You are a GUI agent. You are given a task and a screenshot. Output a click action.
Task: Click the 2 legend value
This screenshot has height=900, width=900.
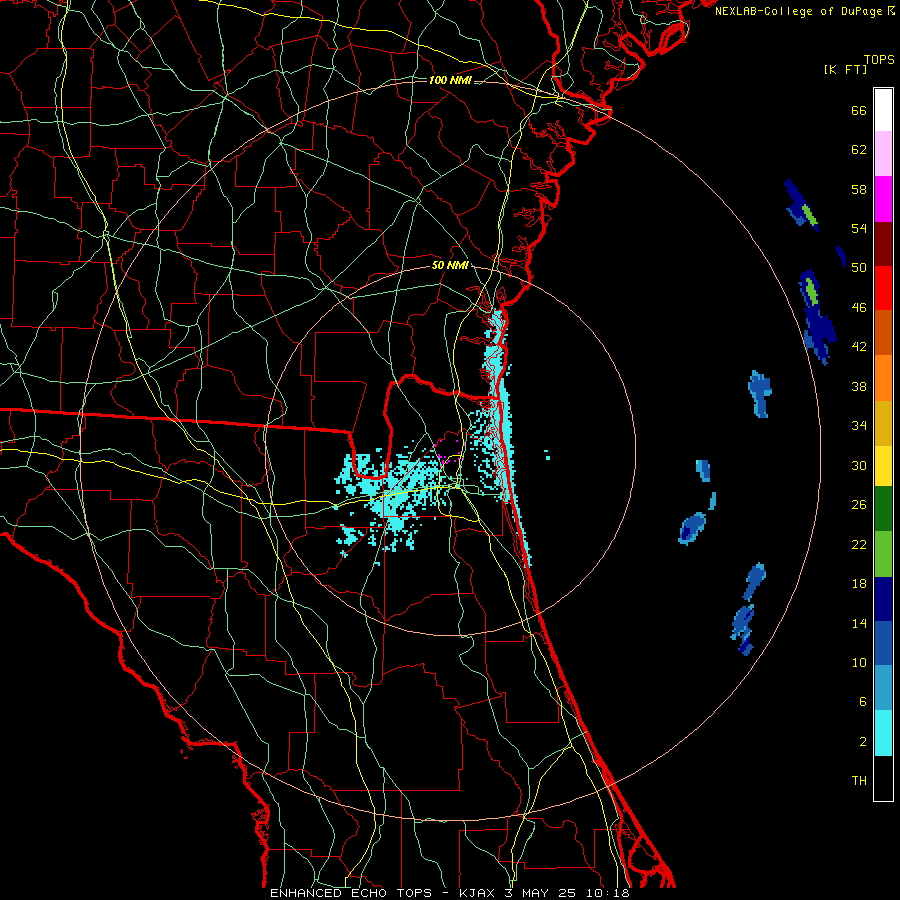tap(863, 742)
